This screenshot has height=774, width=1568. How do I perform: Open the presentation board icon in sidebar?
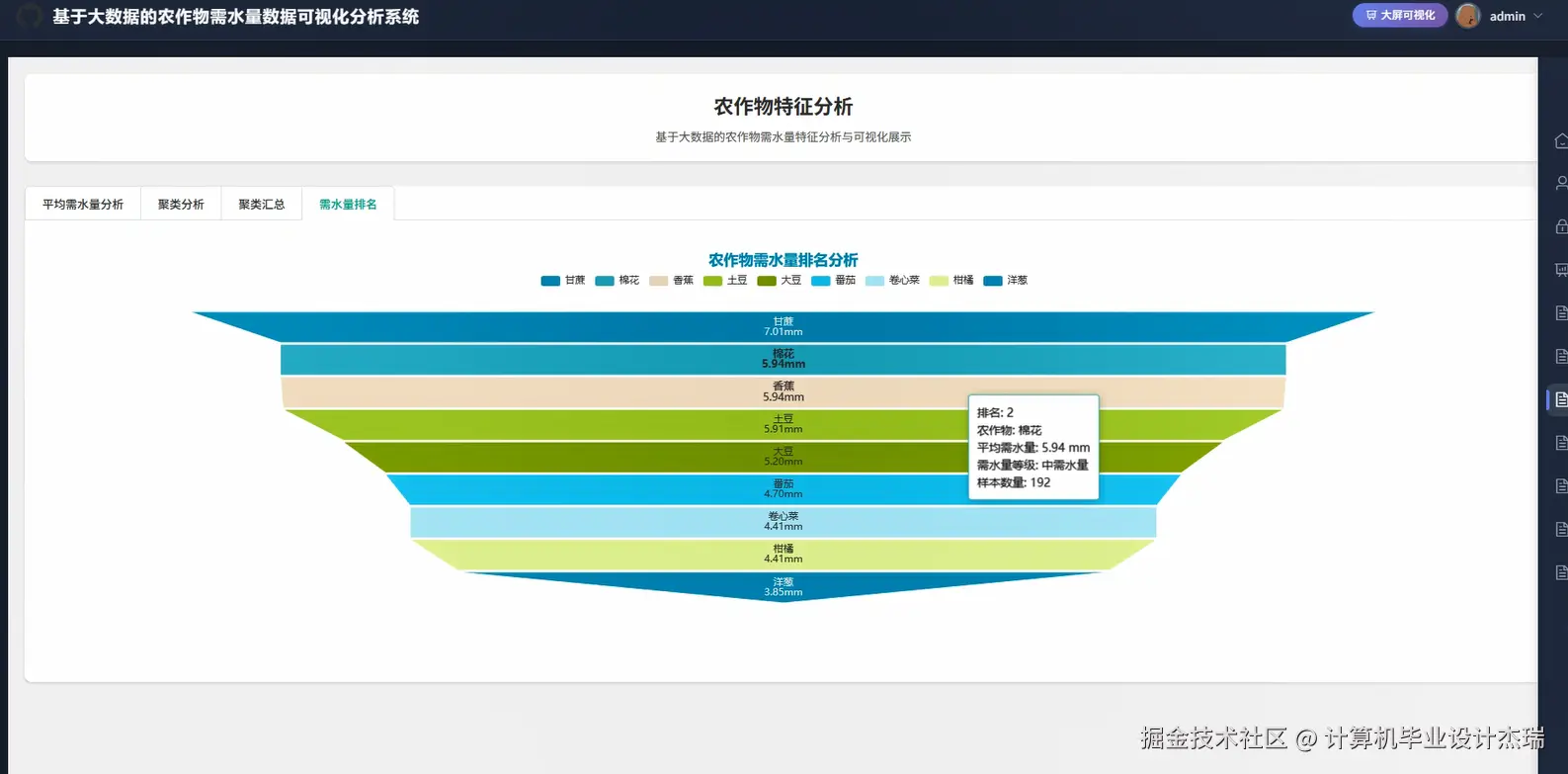pos(1560,270)
